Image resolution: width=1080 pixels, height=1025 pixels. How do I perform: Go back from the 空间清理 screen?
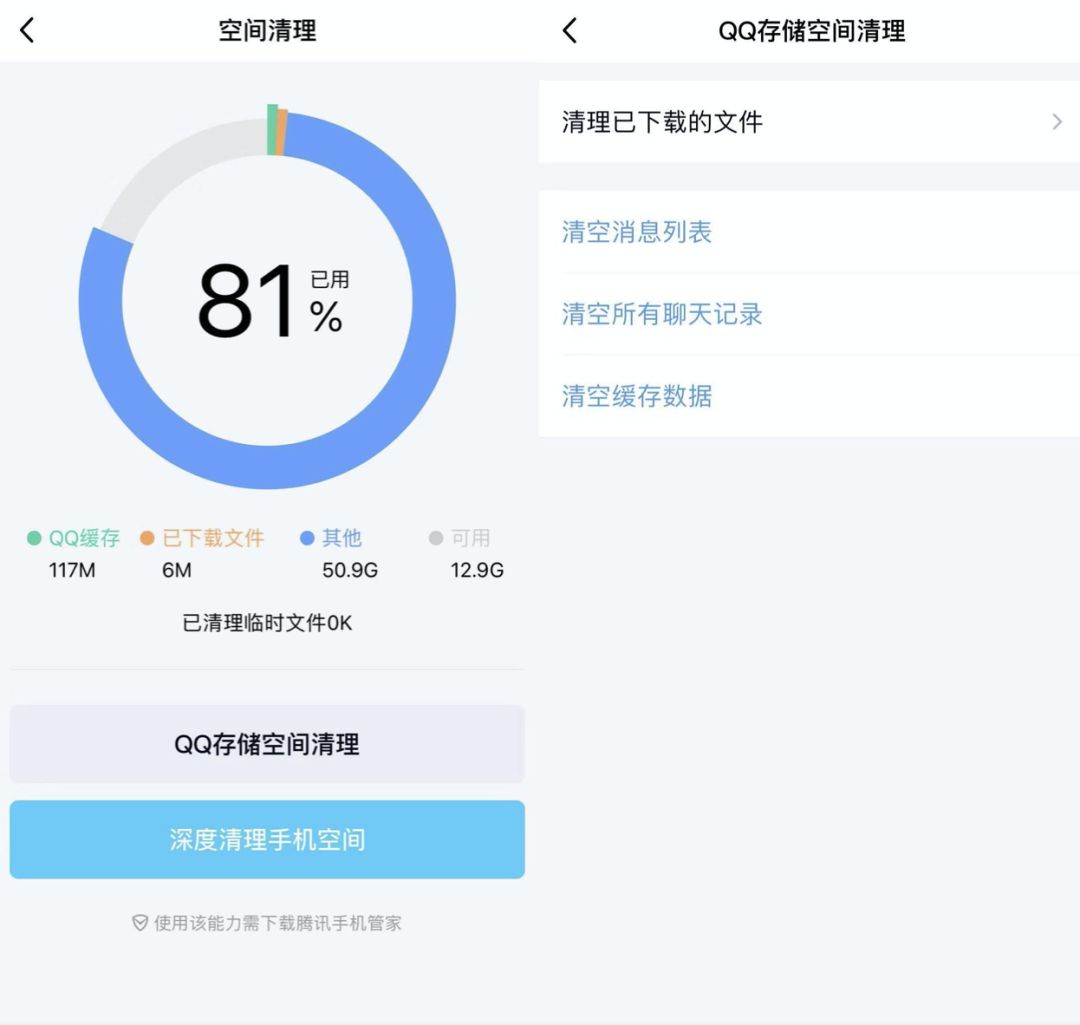tap(27, 30)
